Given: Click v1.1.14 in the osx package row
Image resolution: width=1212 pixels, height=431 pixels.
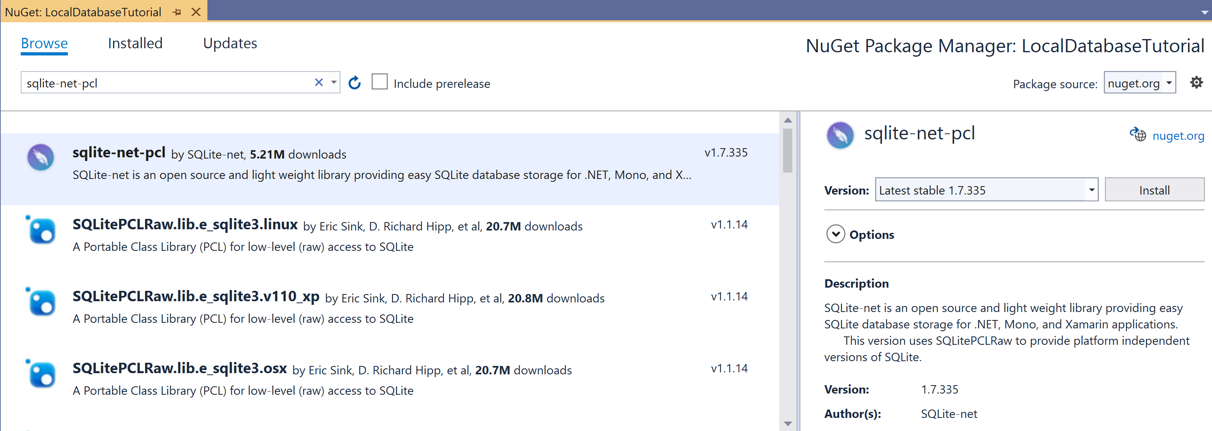Looking at the screenshot, I should [x=729, y=369].
